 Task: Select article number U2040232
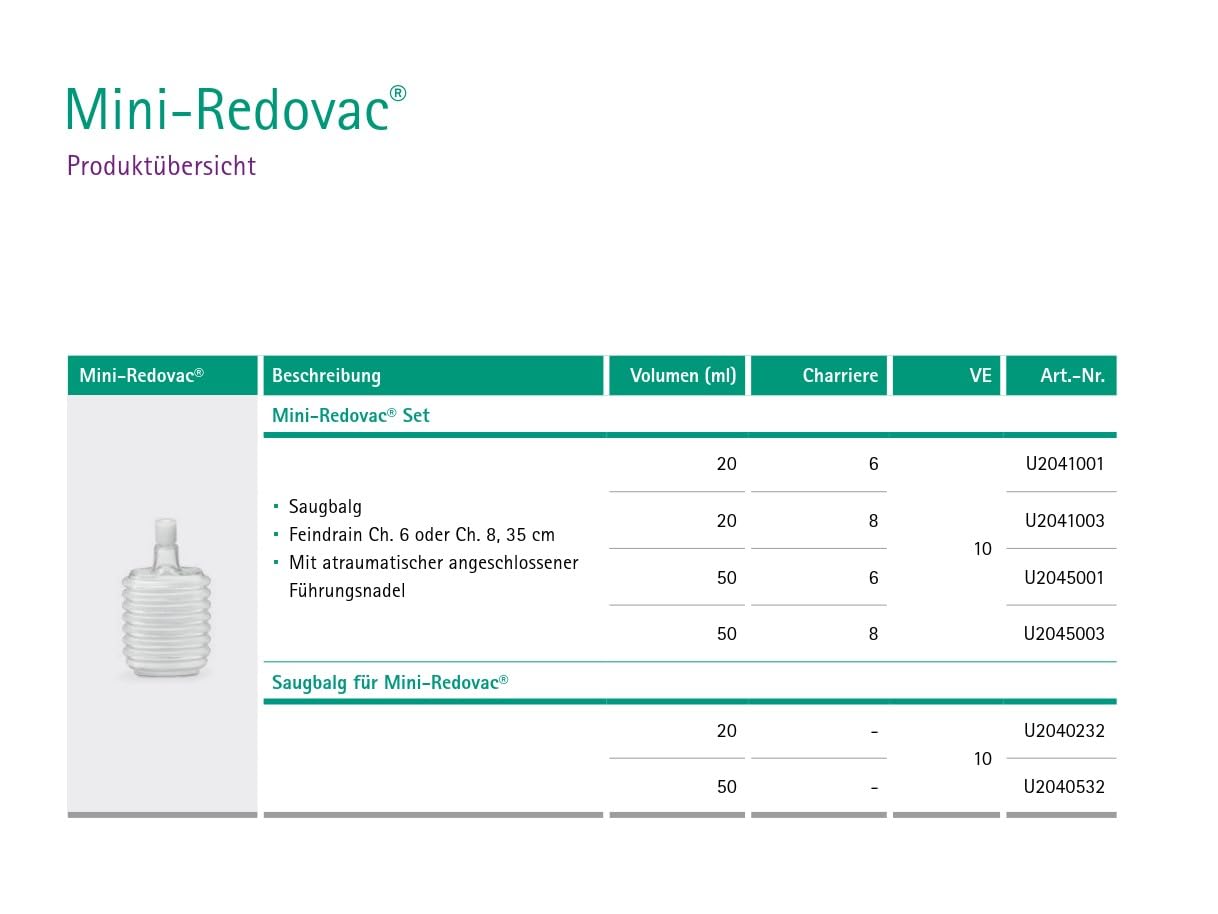(1064, 731)
